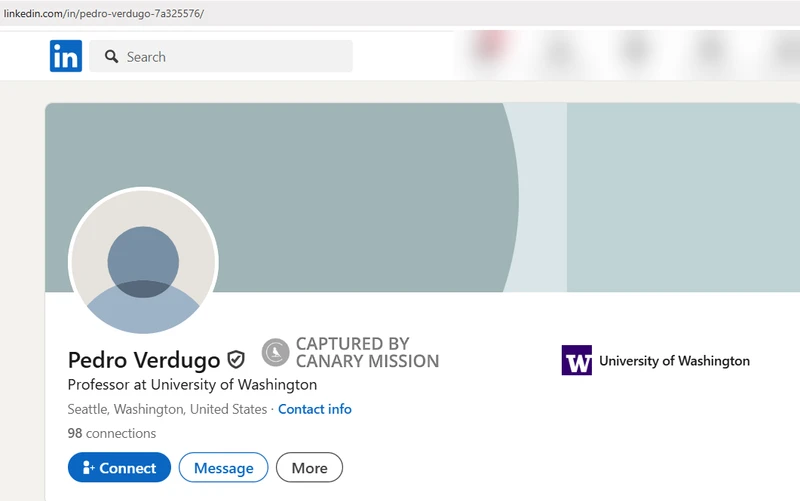Select the magnifier icon in the search box

pos(111,56)
